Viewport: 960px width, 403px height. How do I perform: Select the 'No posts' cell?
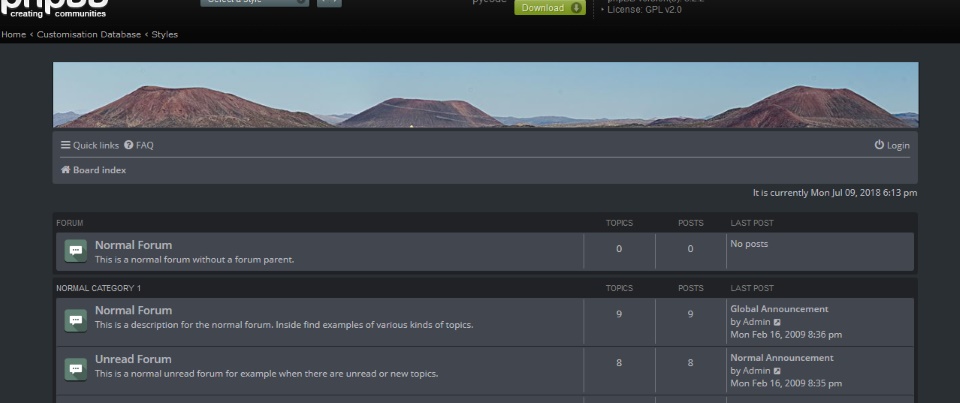click(x=749, y=244)
